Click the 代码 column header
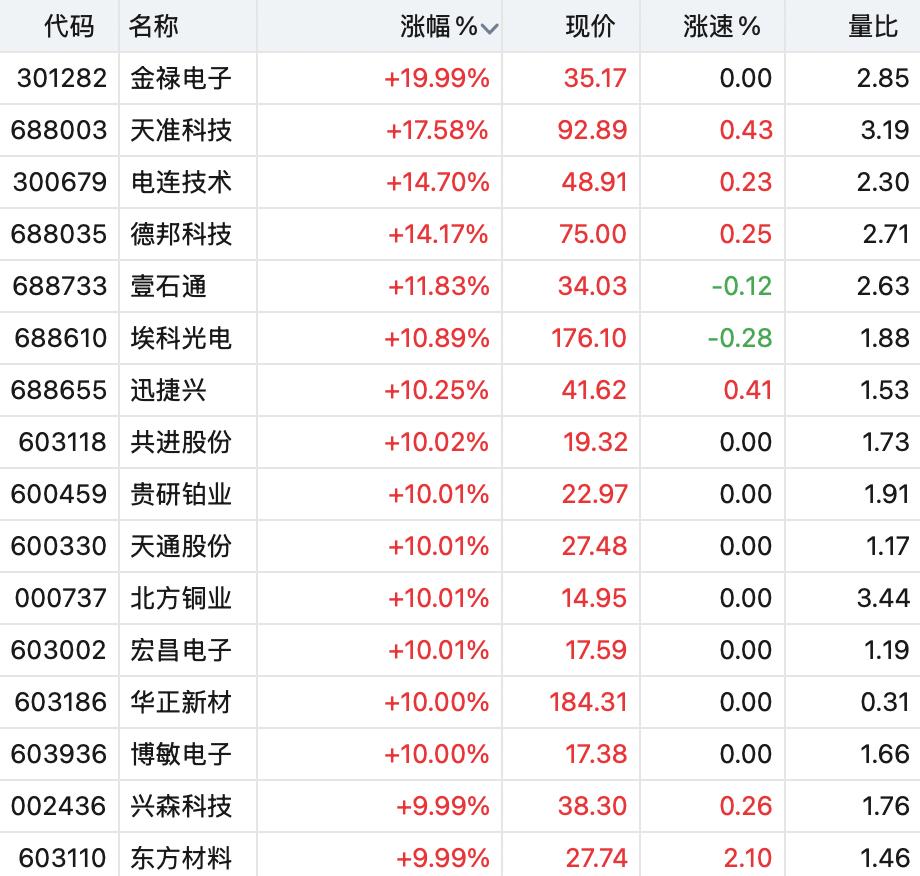Image resolution: width=920 pixels, height=876 pixels. coord(69,26)
